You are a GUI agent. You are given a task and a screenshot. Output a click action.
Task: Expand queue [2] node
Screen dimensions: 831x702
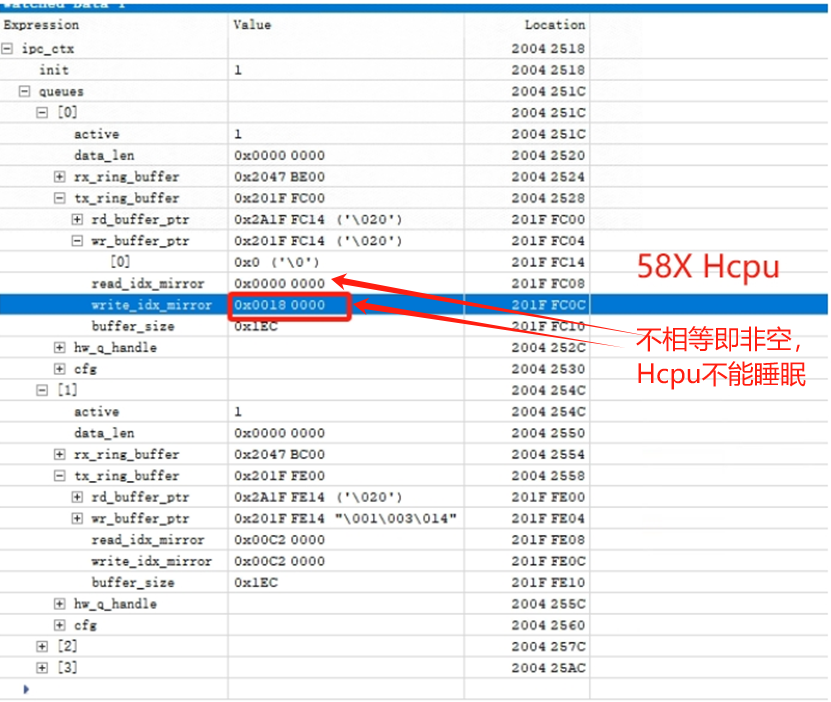click(x=42, y=646)
